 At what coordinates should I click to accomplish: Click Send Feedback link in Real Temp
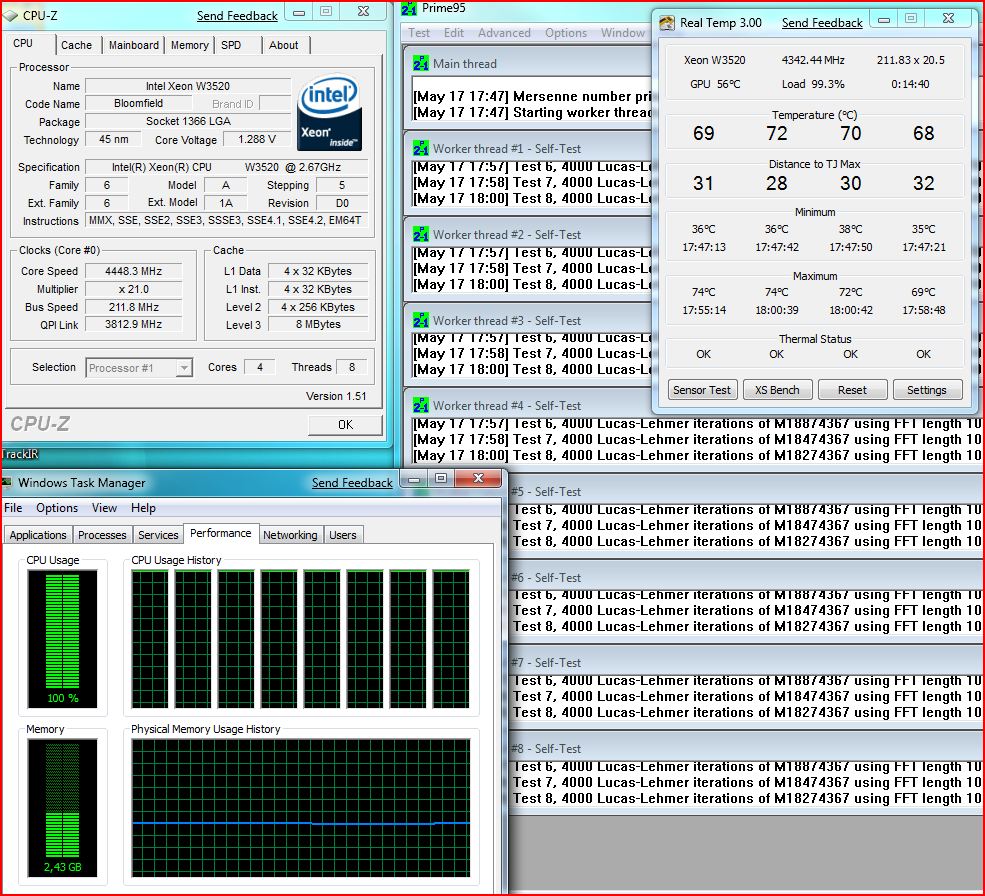tap(821, 22)
